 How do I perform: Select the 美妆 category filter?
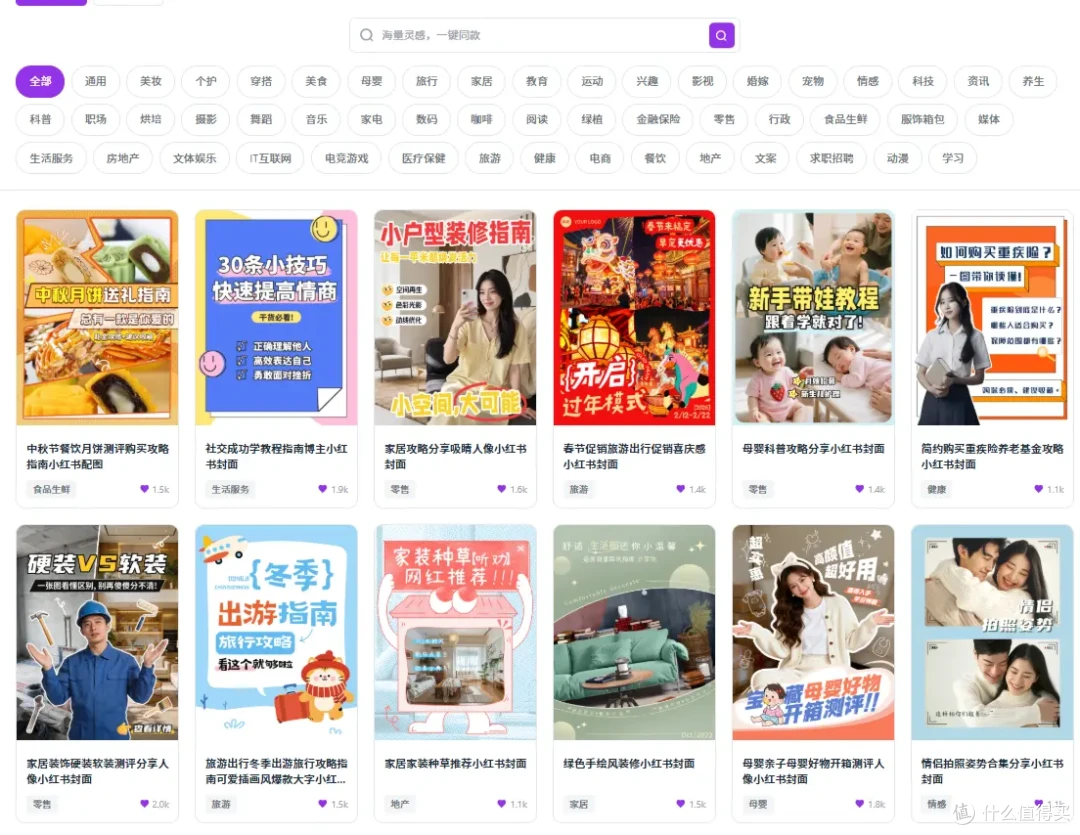tap(151, 81)
